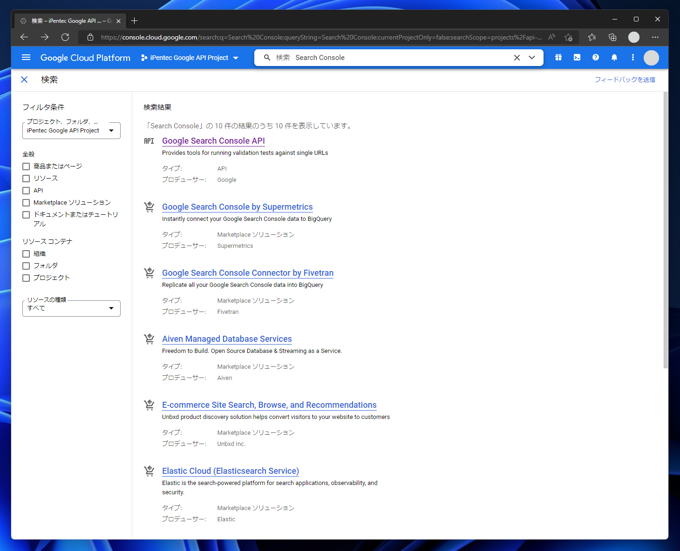
Task: Open Google account avatar in header
Action: coord(651,58)
